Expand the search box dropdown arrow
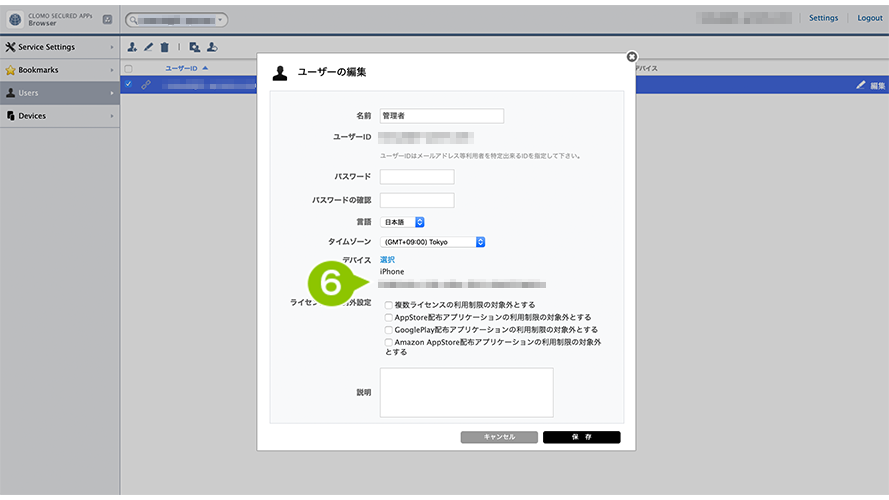 pos(220,19)
